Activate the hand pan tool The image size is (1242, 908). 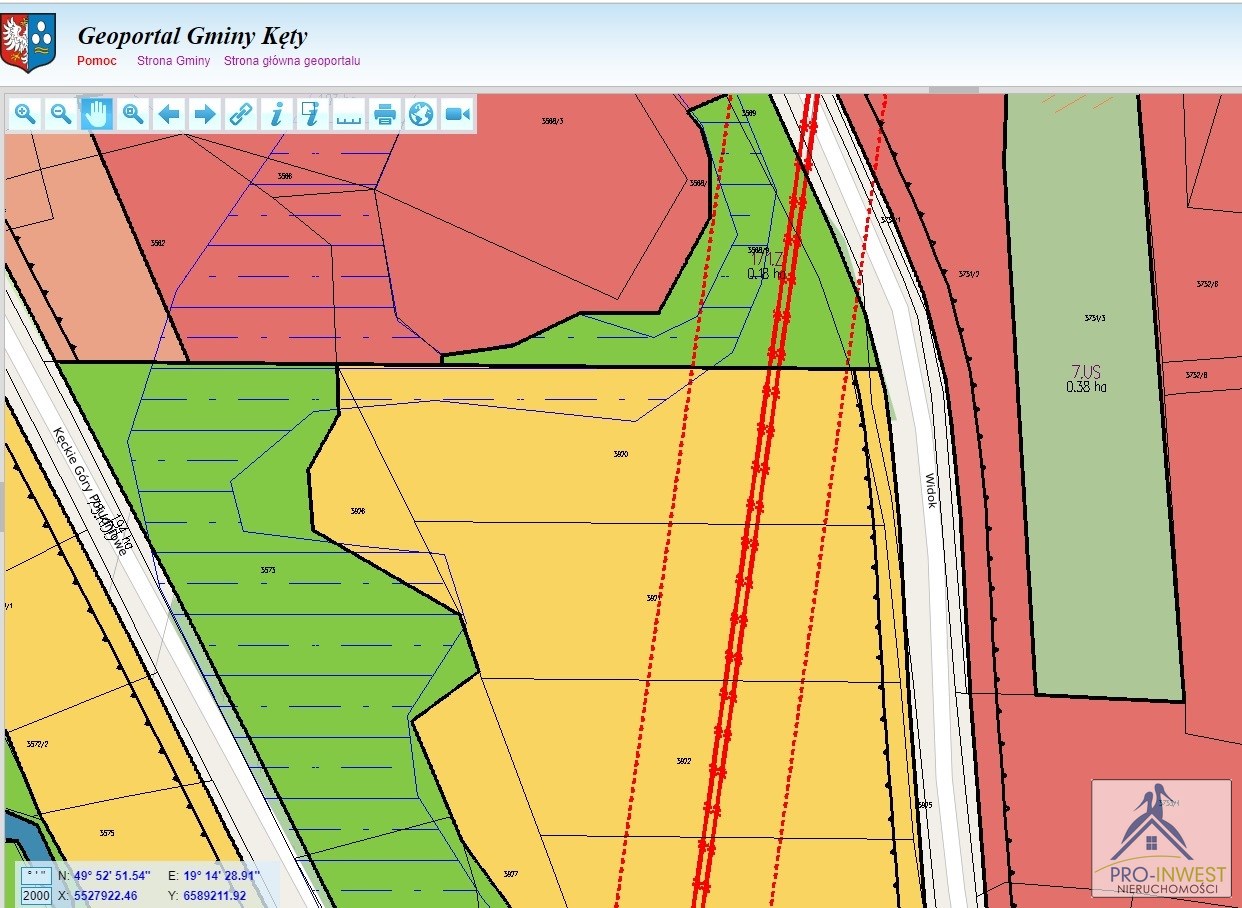point(97,114)
